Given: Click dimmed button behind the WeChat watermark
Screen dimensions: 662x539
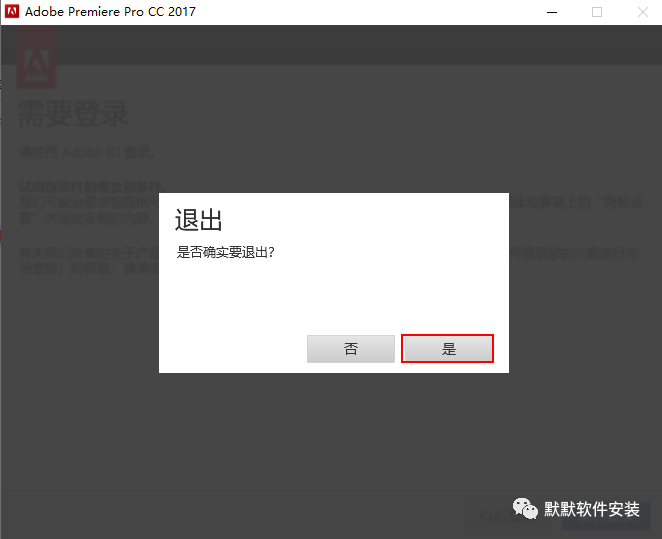Looking at the screenshot, I should (x=492, y=515).
